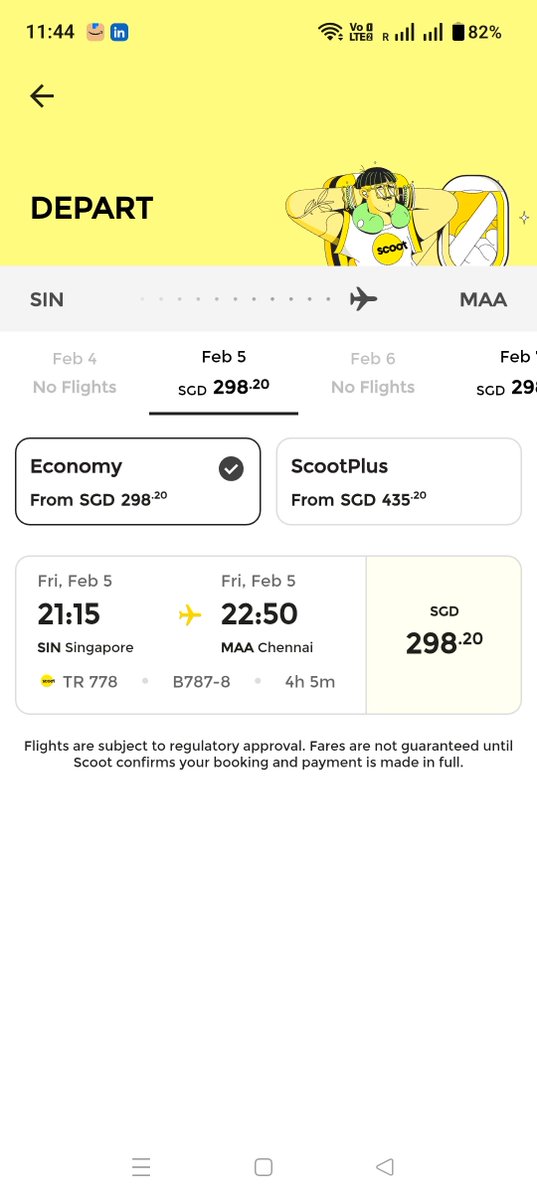Tap the SIN origin airport label
The height and width of the screenshot is (1200, 537).
tap(47, 299)
